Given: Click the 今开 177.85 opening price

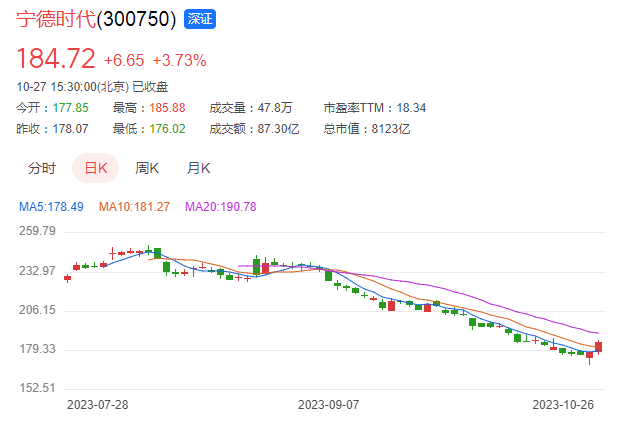Looking at the screenshot, I should click(x=52, y=108).
